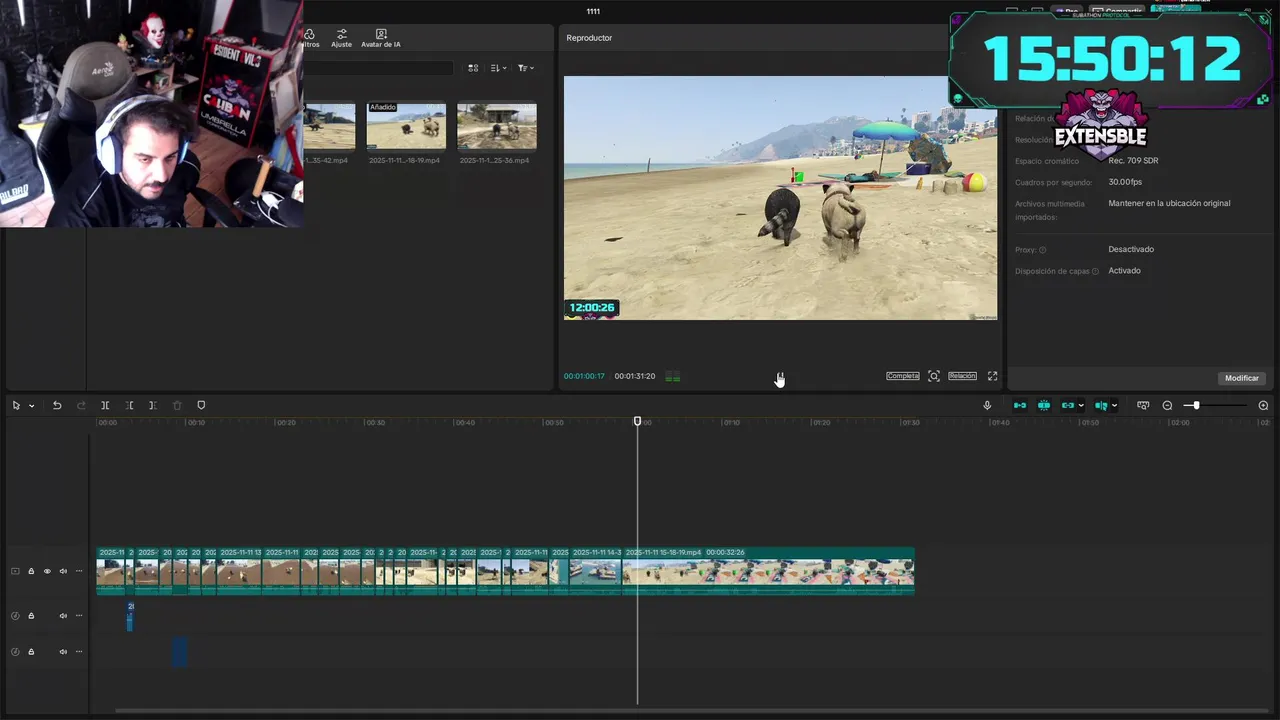1280x720 pixels.
Task: Select the pointer selection tool
Action: pyautogui.click(x=16, y=405)
